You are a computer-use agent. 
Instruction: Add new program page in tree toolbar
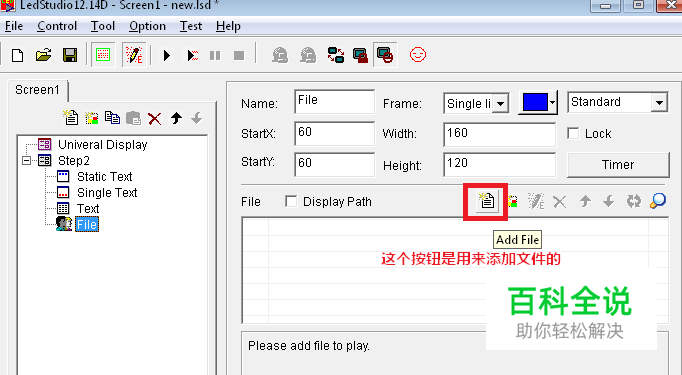[70, 117]
